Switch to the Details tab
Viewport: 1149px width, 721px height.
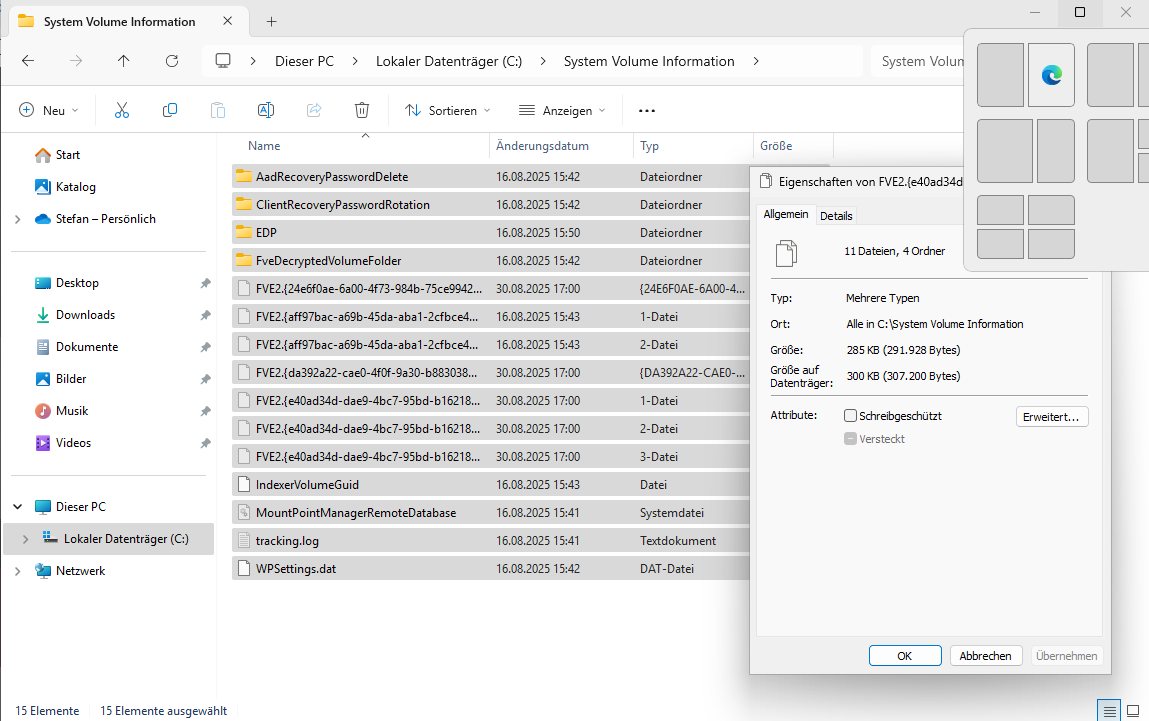click(836, 216)
